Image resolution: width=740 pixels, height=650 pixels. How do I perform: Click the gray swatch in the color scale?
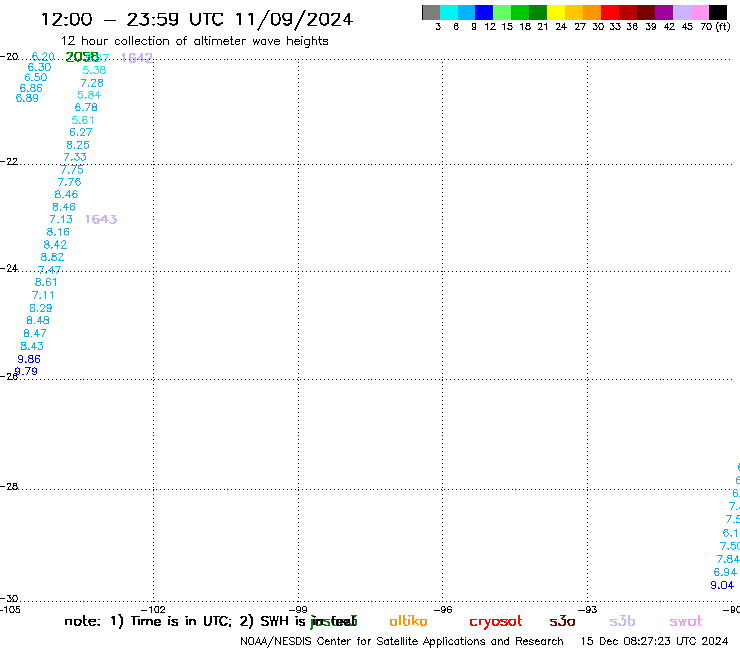(x=431, y=12)
